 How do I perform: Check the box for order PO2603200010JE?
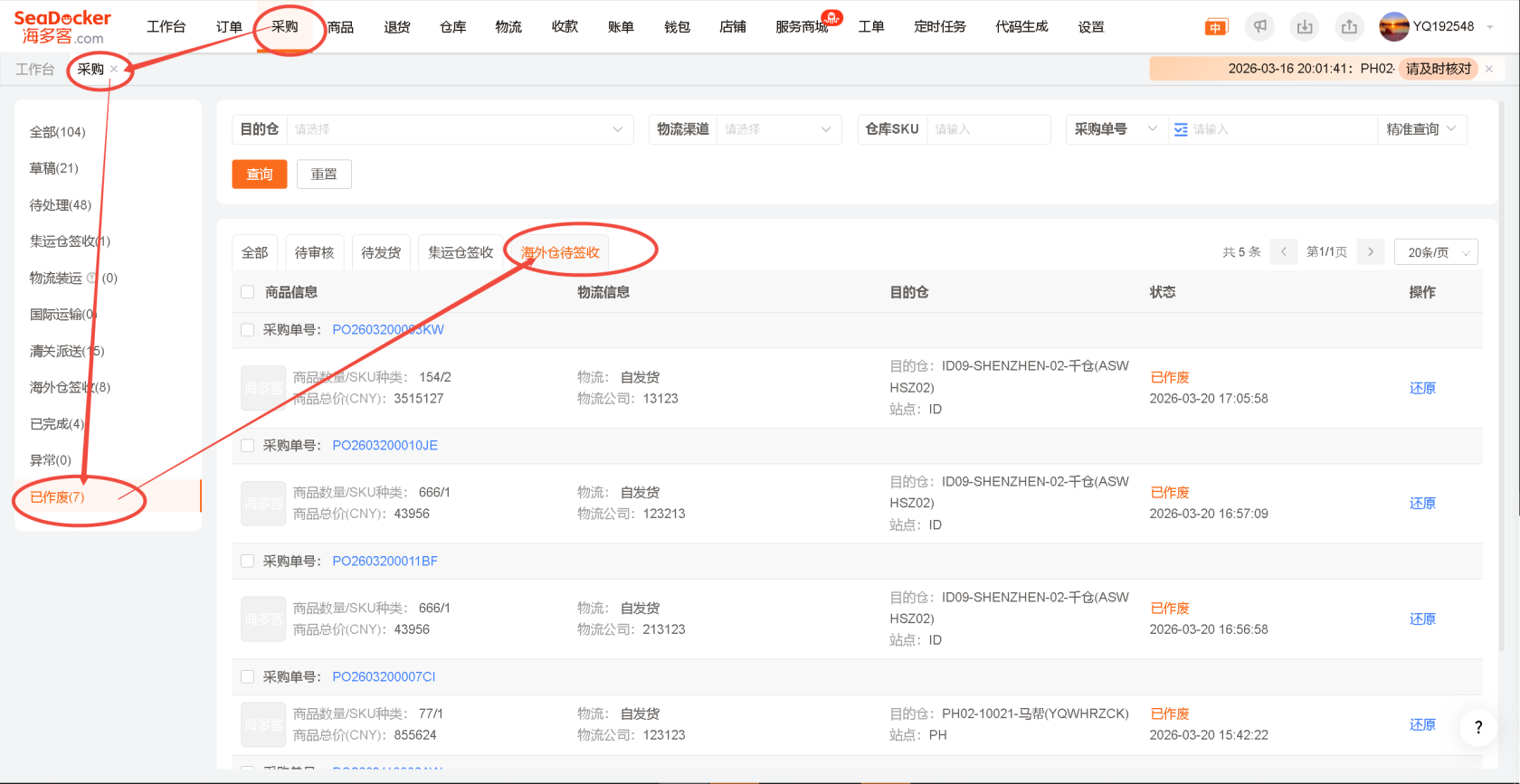point(248,446)
